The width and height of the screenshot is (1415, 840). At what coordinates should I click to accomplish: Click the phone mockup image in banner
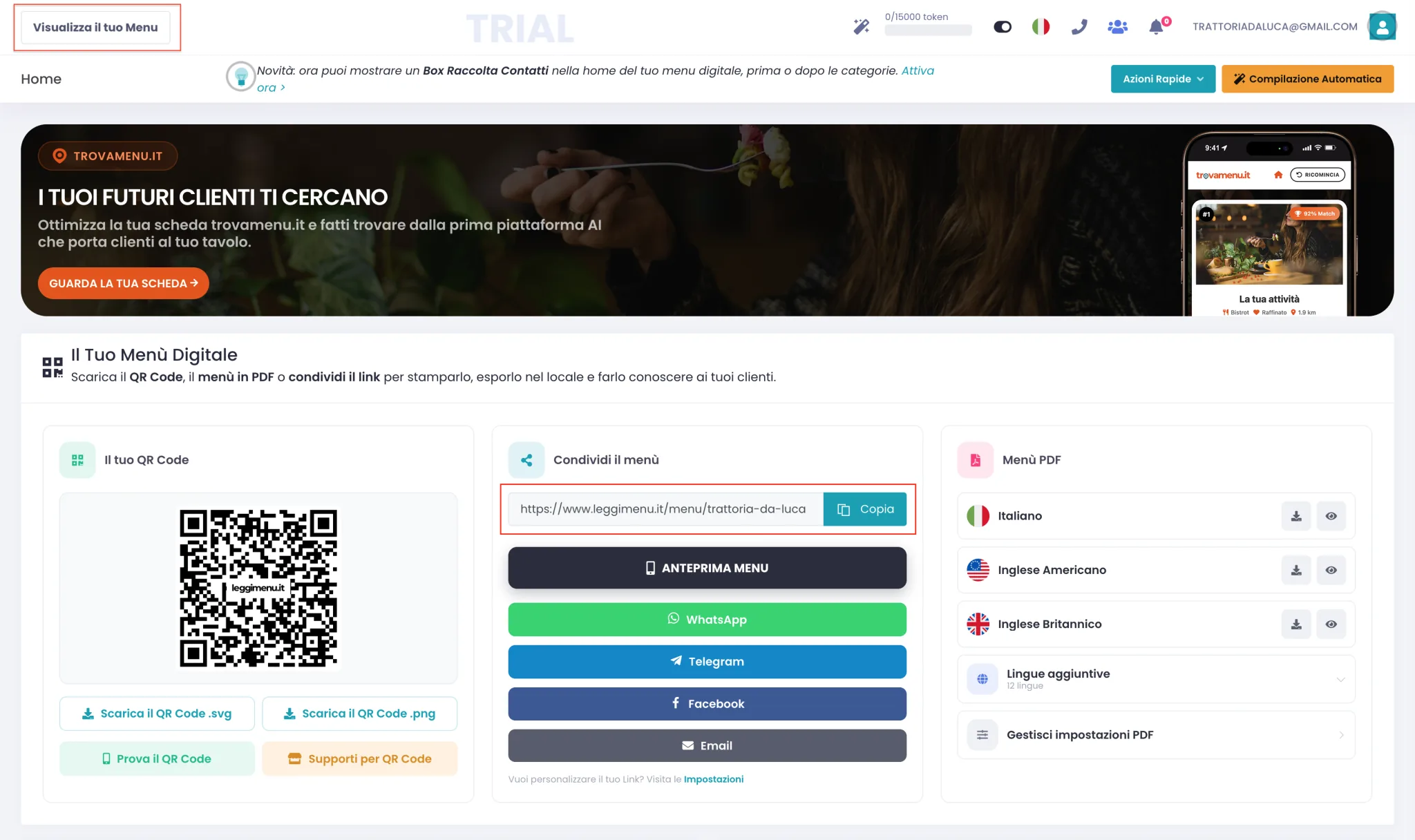1269,225
